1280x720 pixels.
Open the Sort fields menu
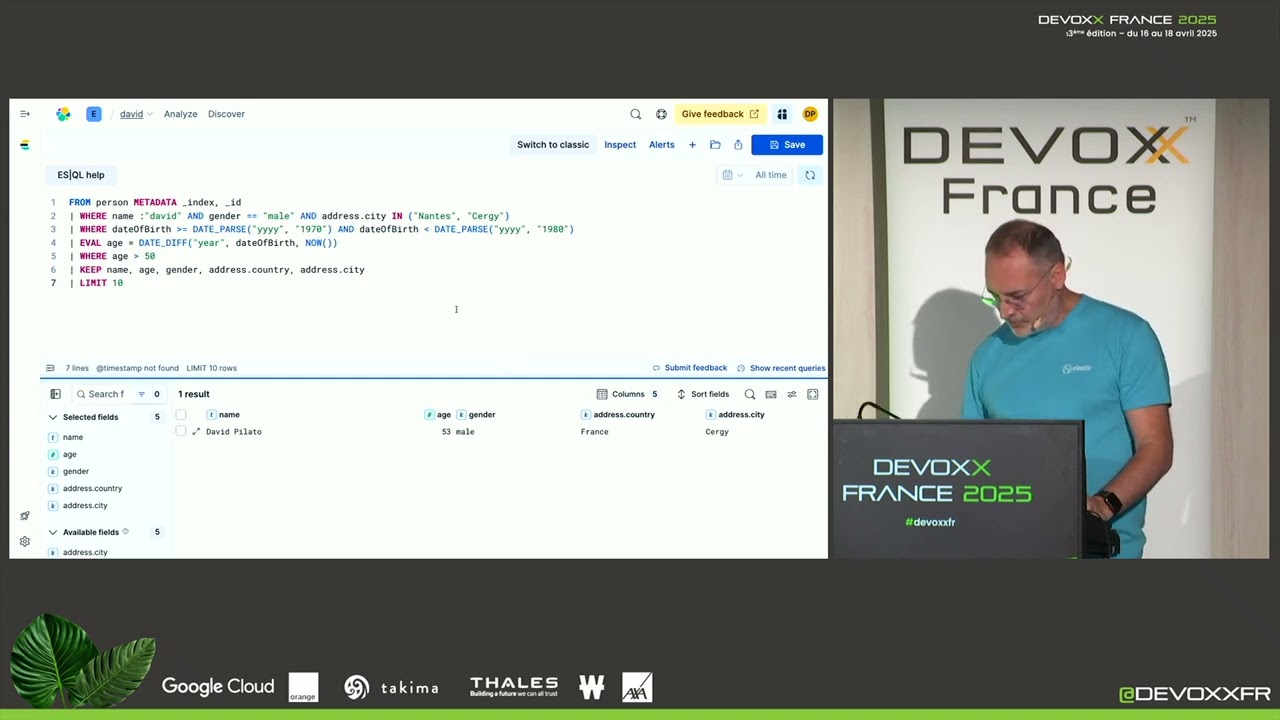(703, 394)
